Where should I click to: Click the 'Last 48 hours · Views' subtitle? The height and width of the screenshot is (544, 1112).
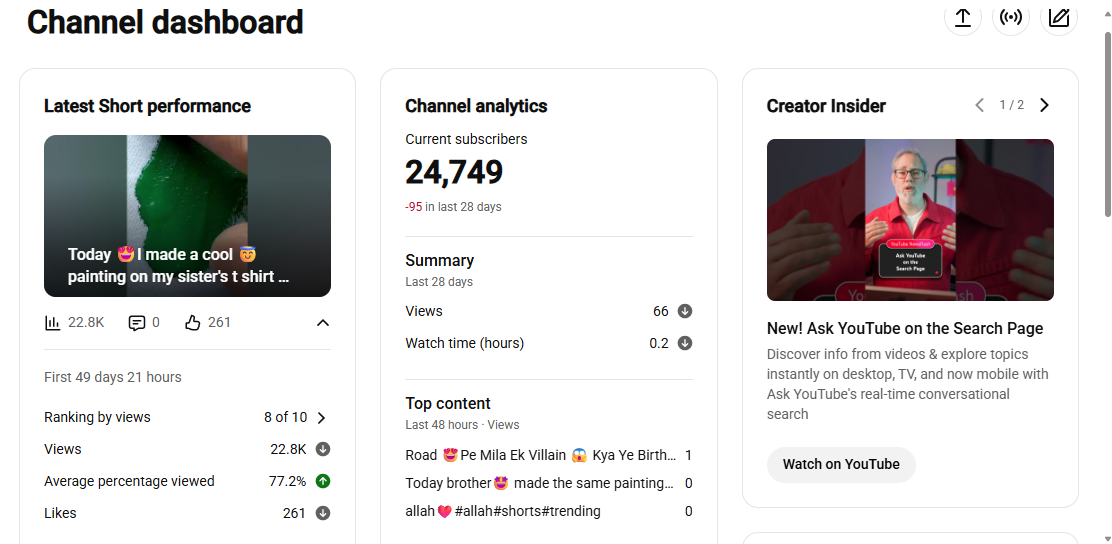(462, 425)
